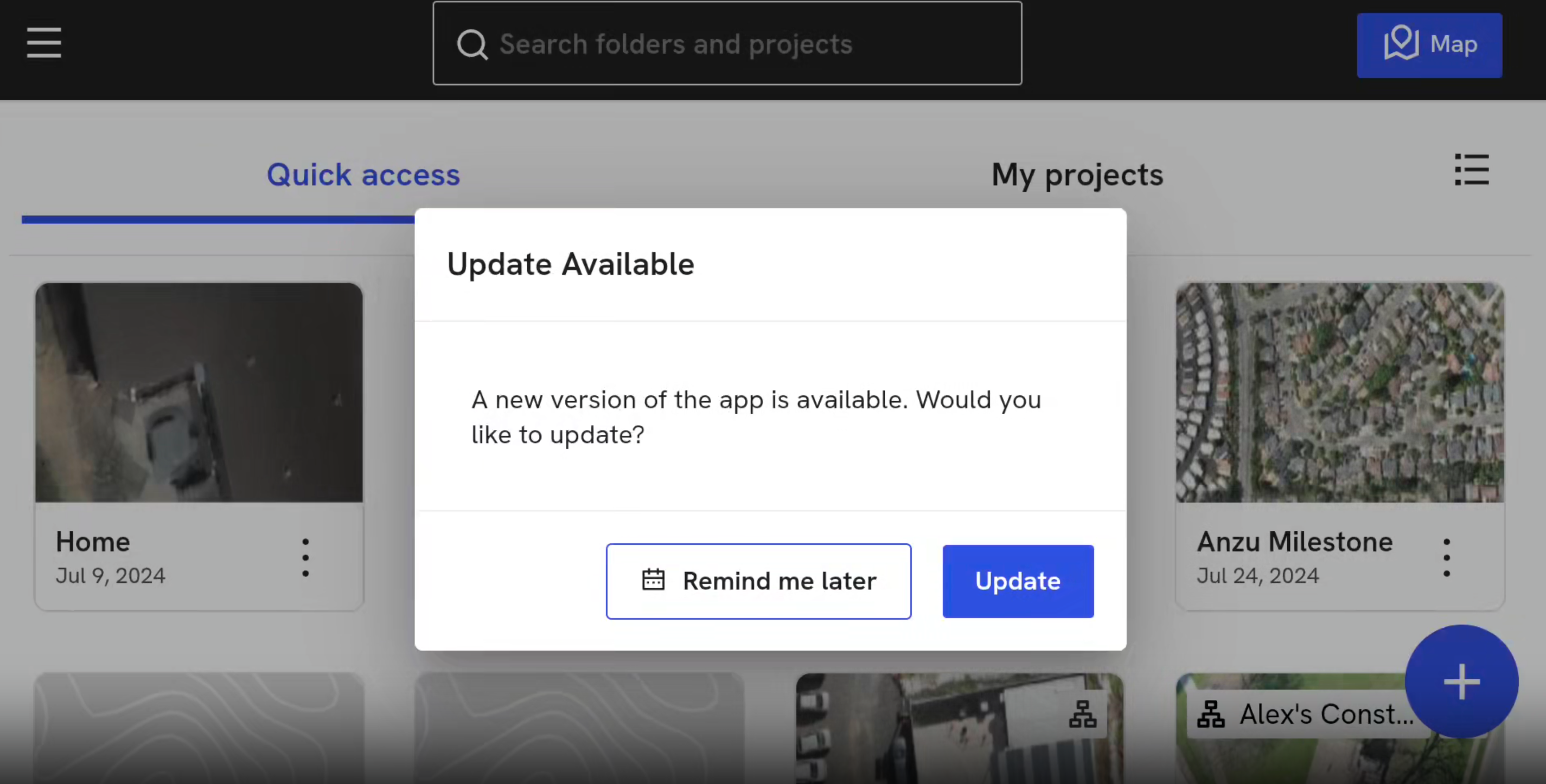This screenshot has height=784, width=1546.
Task: Switch to My projects tab
Action: tap(1077, 175)
